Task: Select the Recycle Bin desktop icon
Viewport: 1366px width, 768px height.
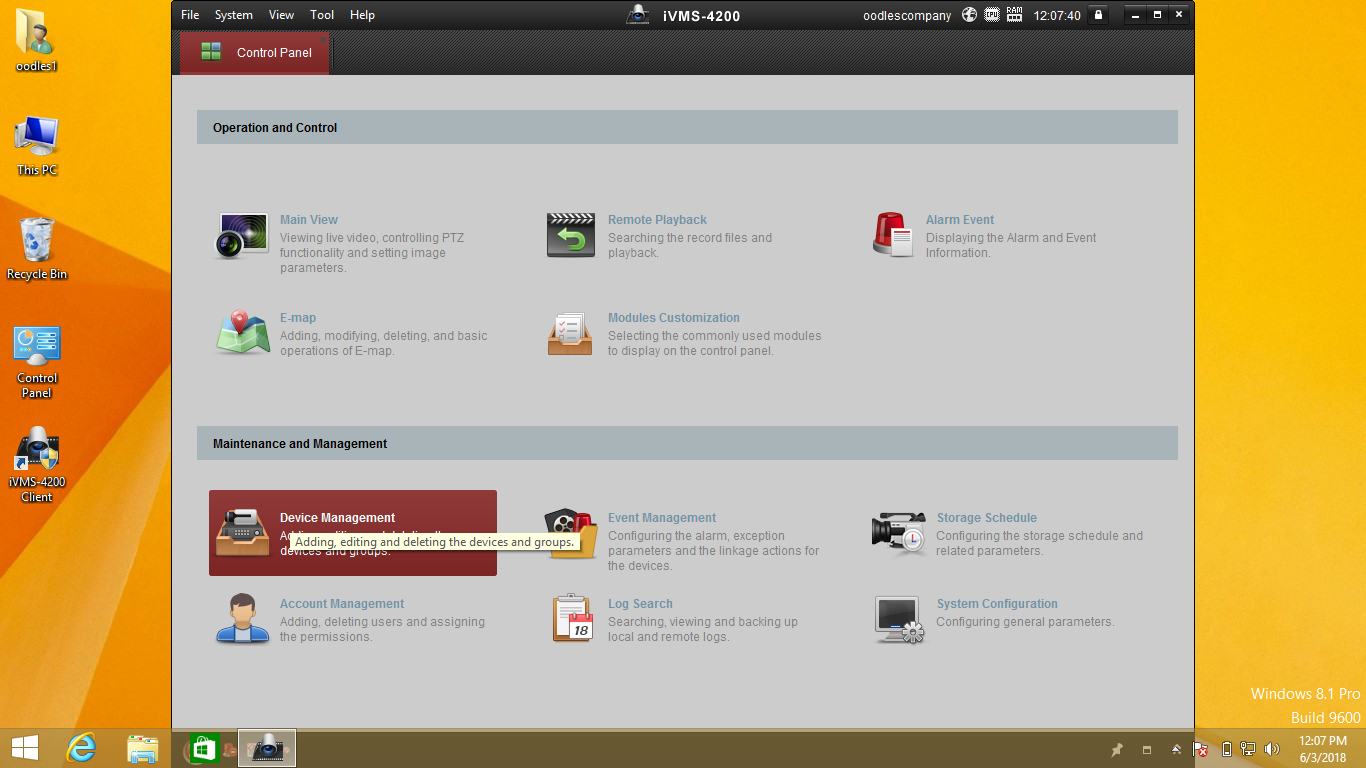Action: coord(37,249)
